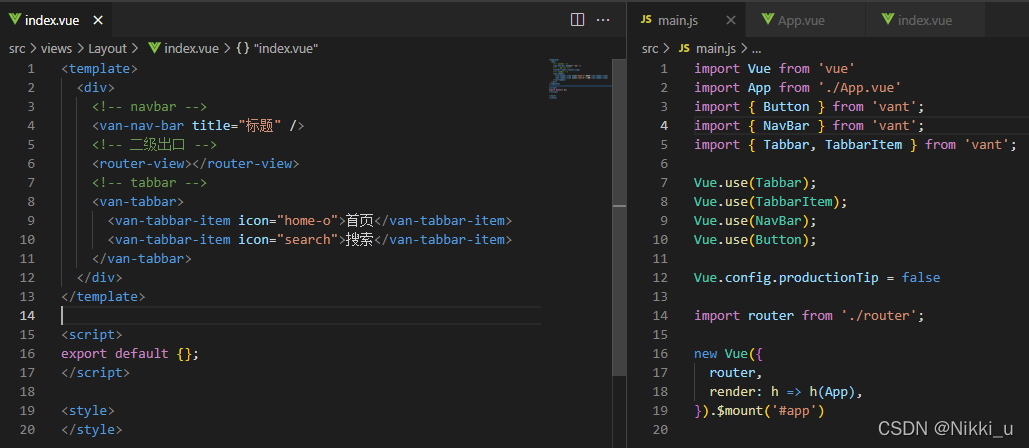
Task: Click 'Vue.use(Tabbar);' in main.js
Action: coord(755,182)
